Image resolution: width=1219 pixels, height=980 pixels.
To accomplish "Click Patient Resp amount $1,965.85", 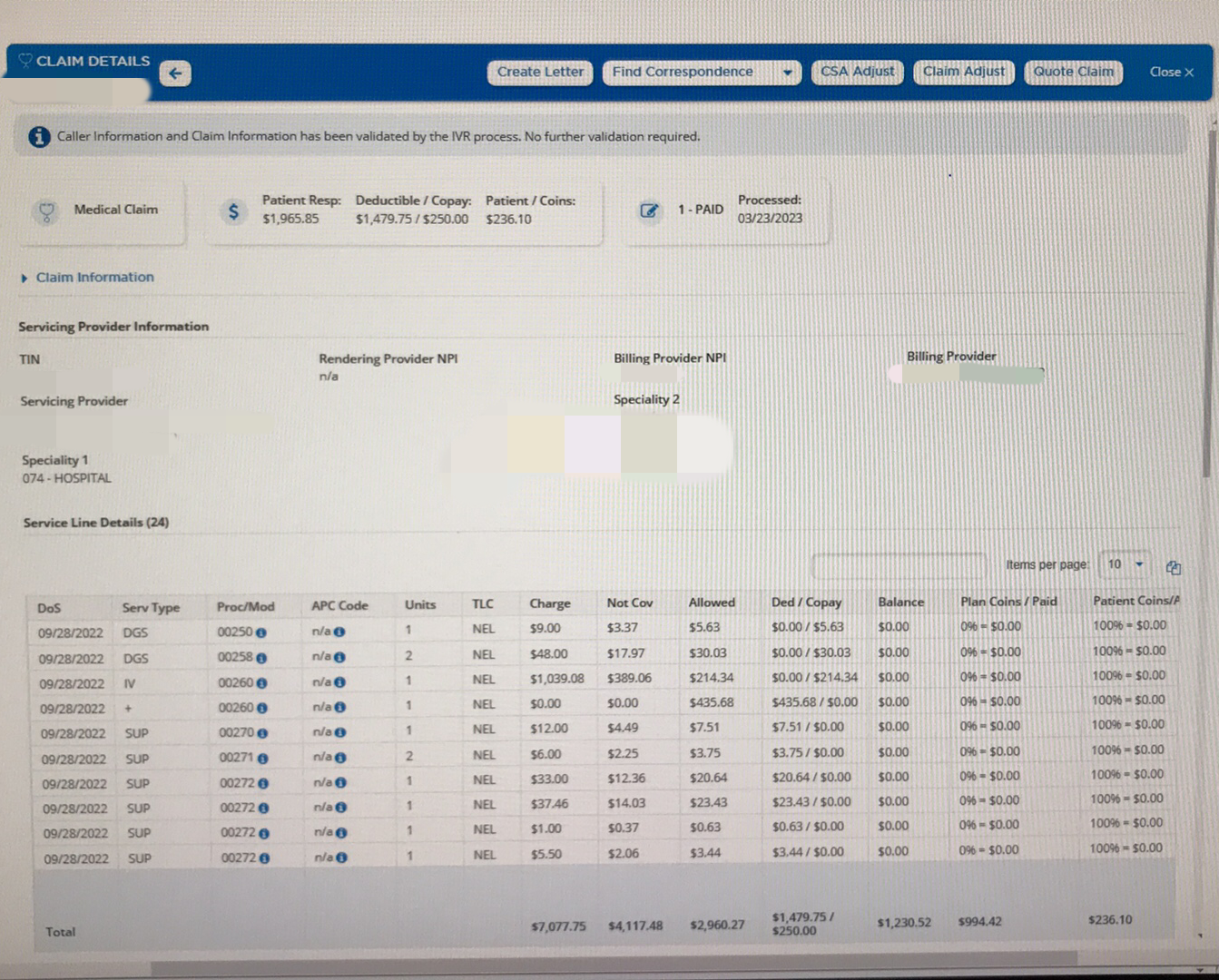I will tap(290, 219).
